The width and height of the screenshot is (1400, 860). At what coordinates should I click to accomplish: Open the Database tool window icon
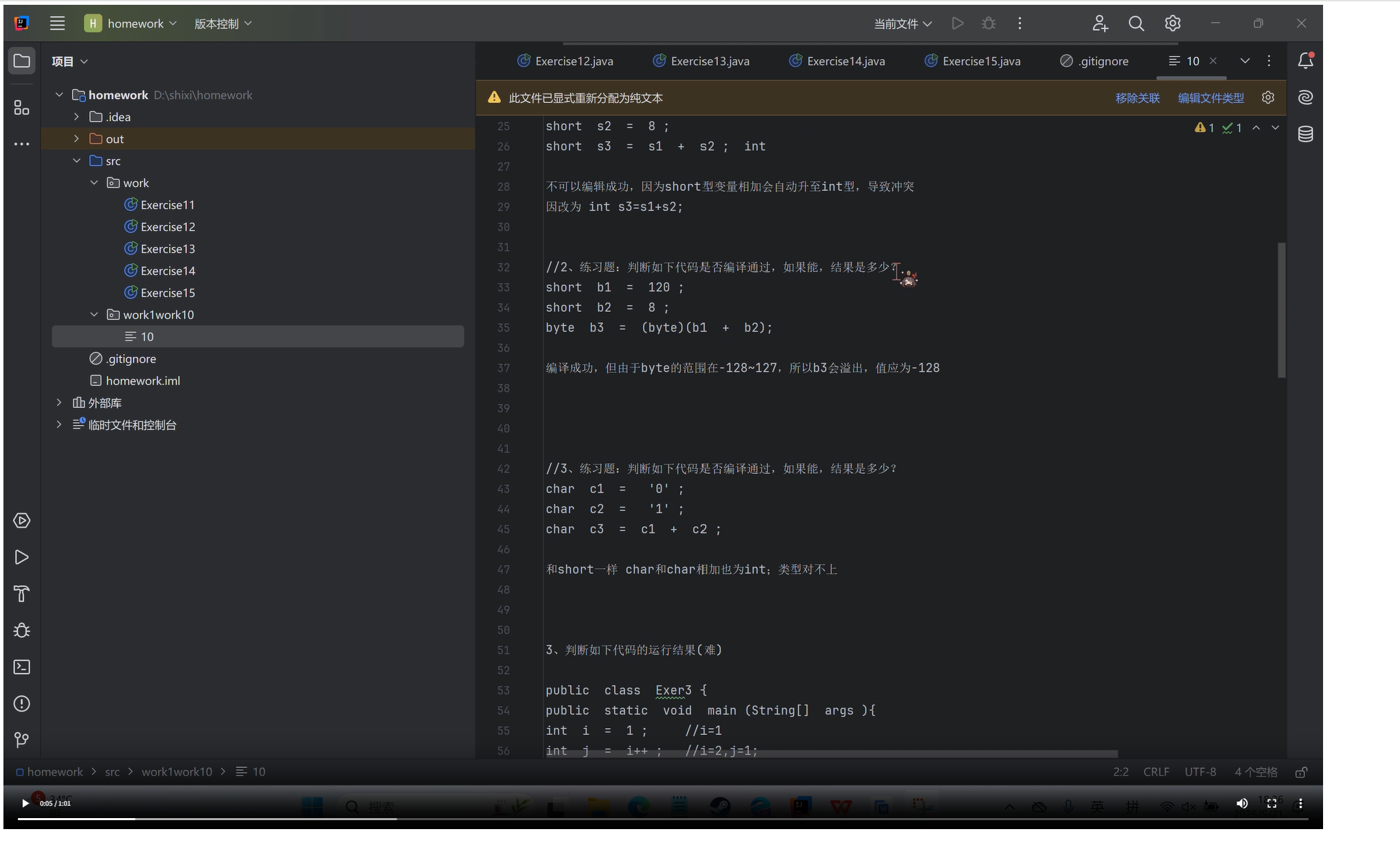(1305, 135)
